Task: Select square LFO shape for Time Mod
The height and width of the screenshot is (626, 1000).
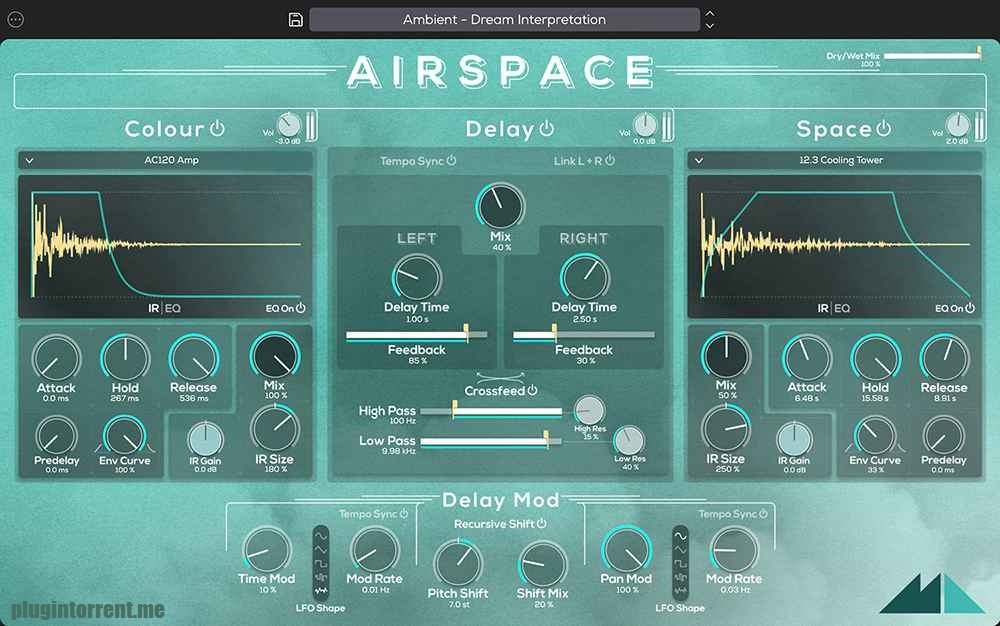Action: coord(321,564)
